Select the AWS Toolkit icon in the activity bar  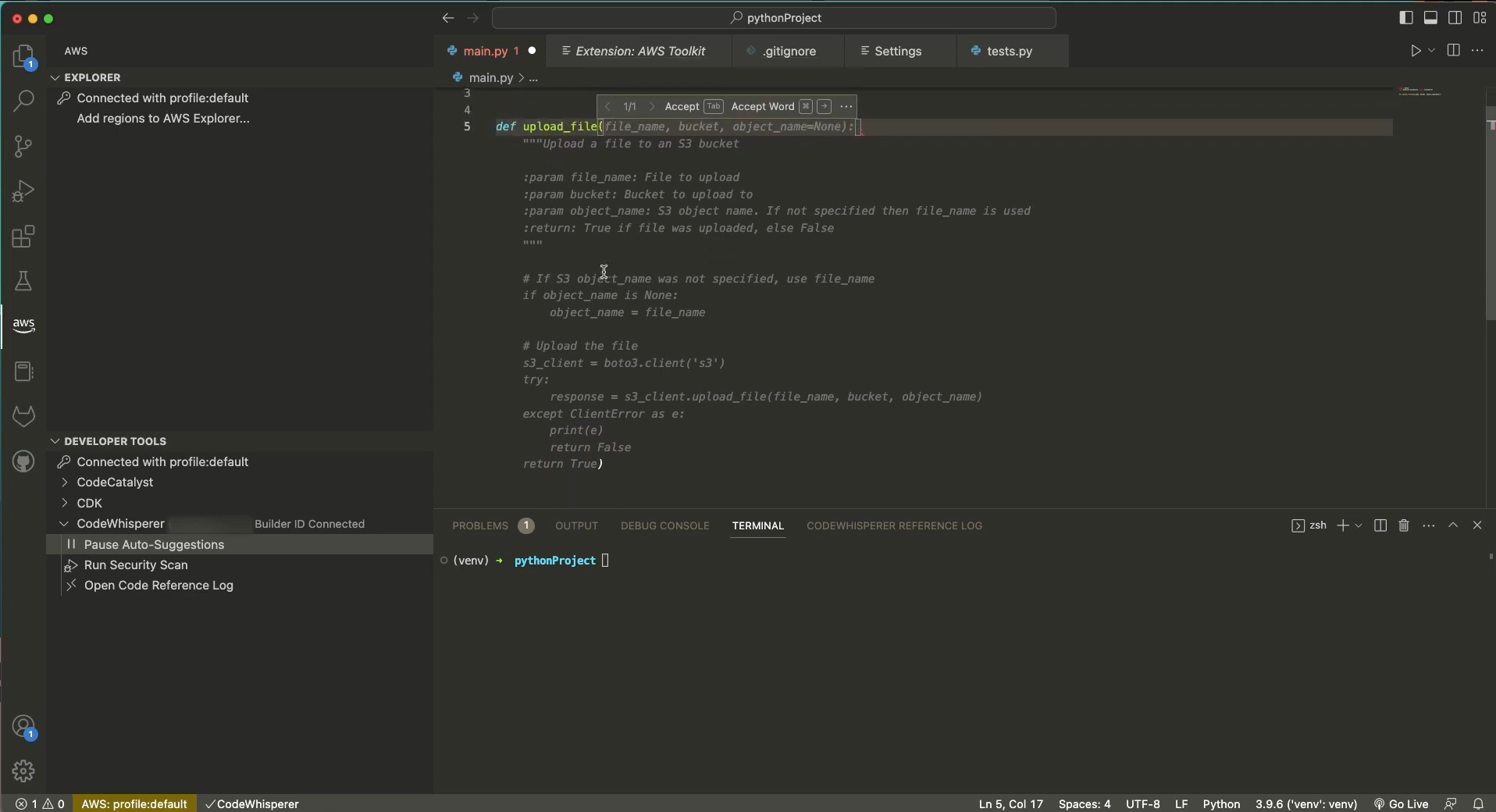point(24,326)
